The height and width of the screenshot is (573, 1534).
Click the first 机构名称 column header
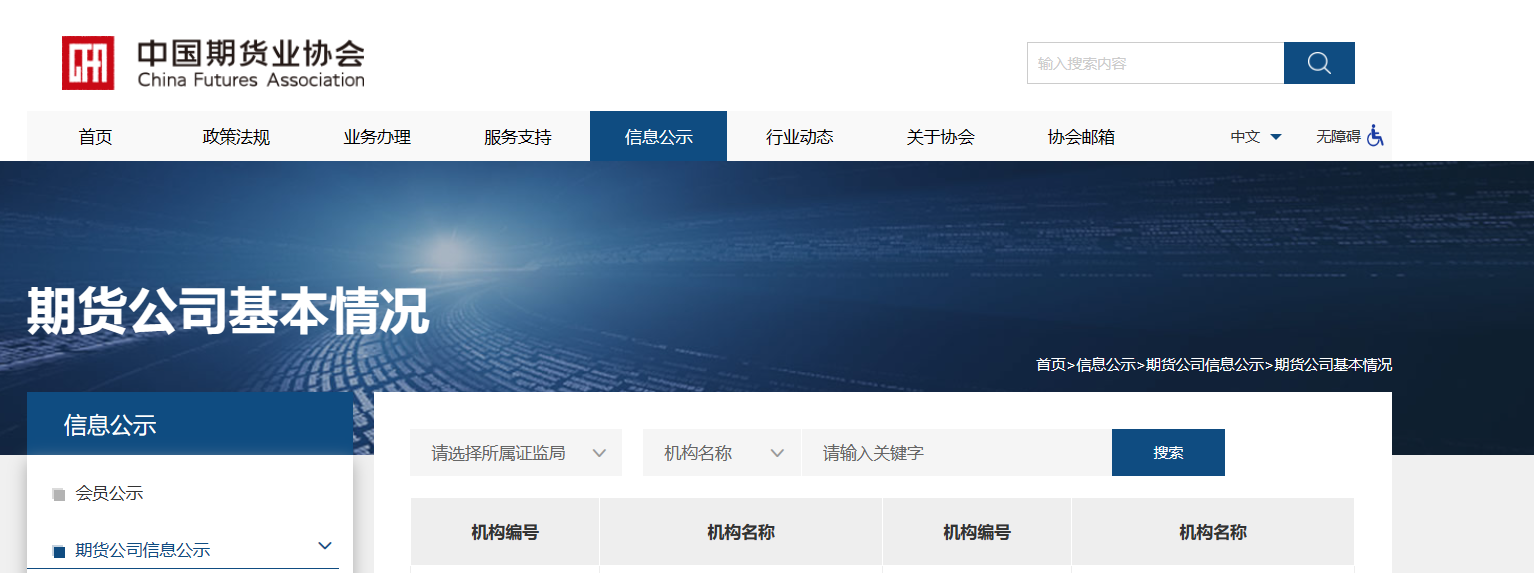point(741,532)
